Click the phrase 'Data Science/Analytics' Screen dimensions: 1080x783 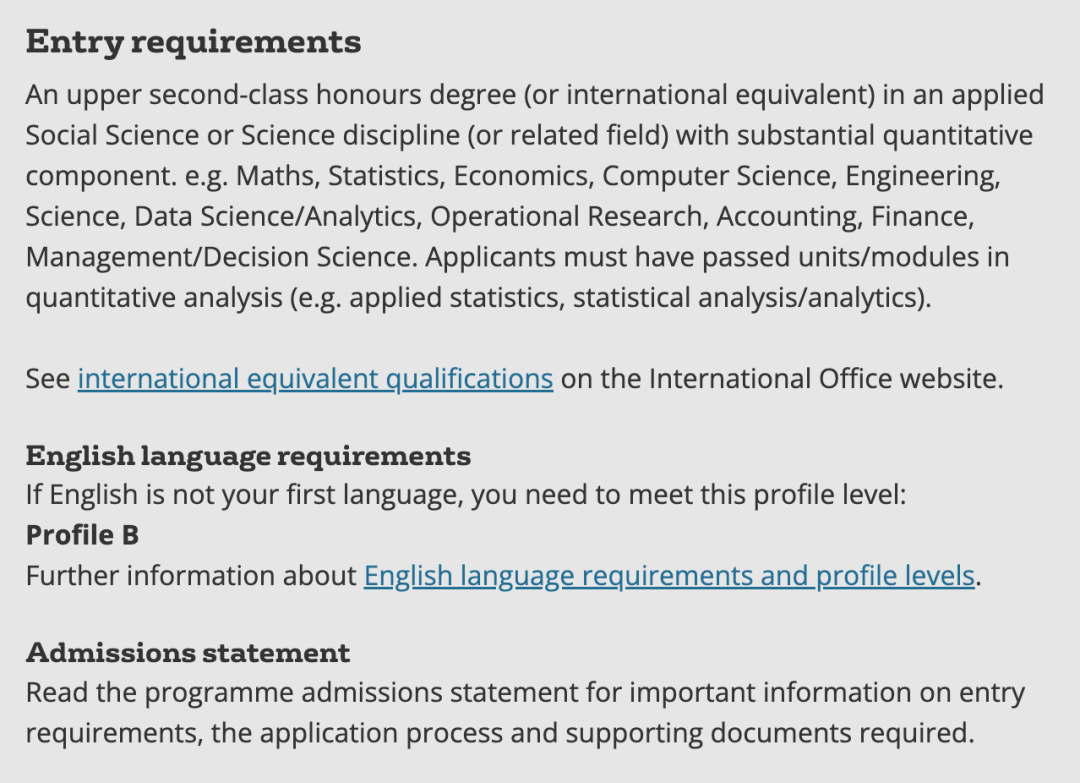(275, 216)
